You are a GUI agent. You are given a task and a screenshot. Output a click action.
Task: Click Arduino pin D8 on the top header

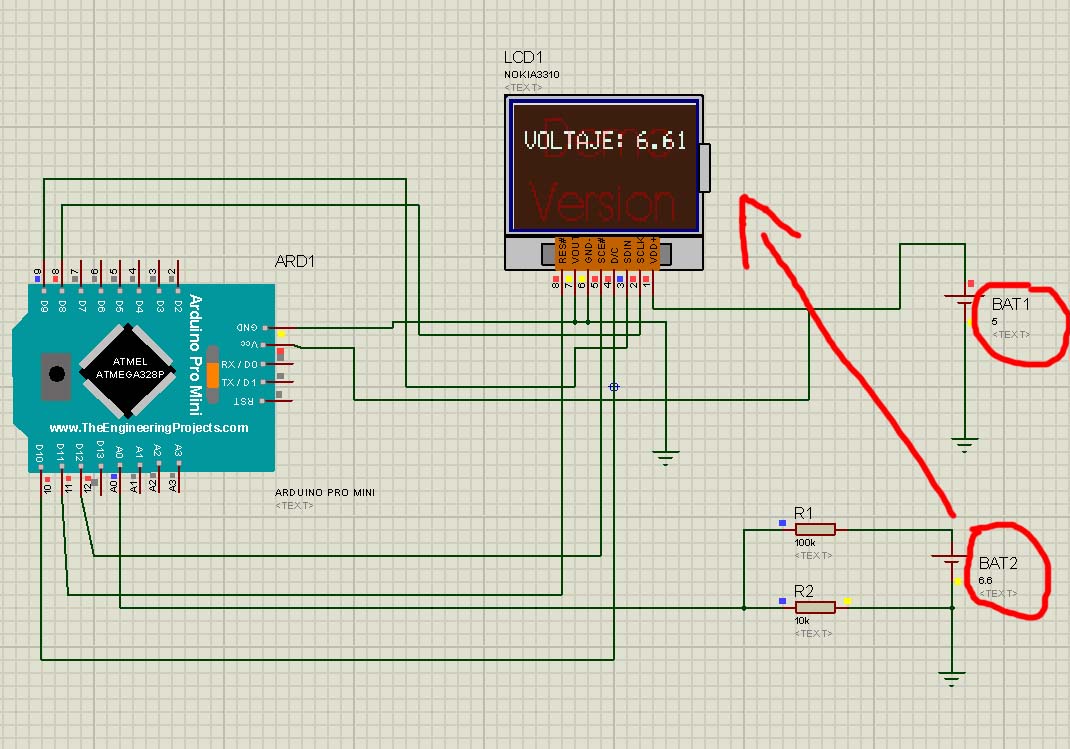pyautogui.click(x=62, y=290)
